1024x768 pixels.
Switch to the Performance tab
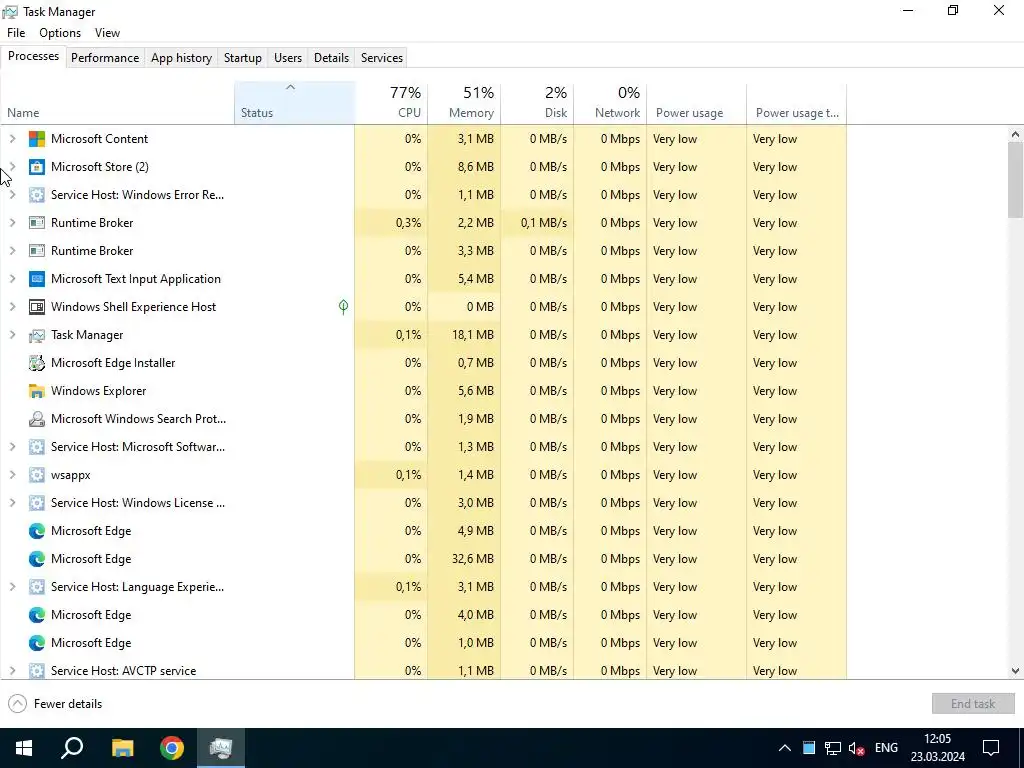[x=105, y=57]
